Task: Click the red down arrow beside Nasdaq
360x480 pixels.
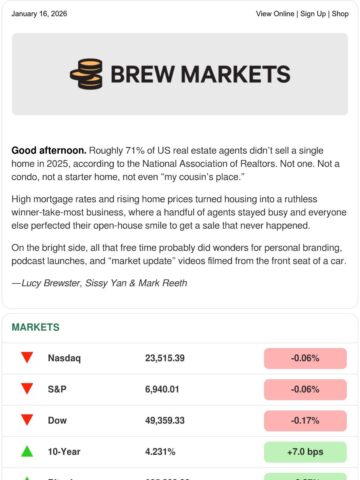Action: (27, 358)
